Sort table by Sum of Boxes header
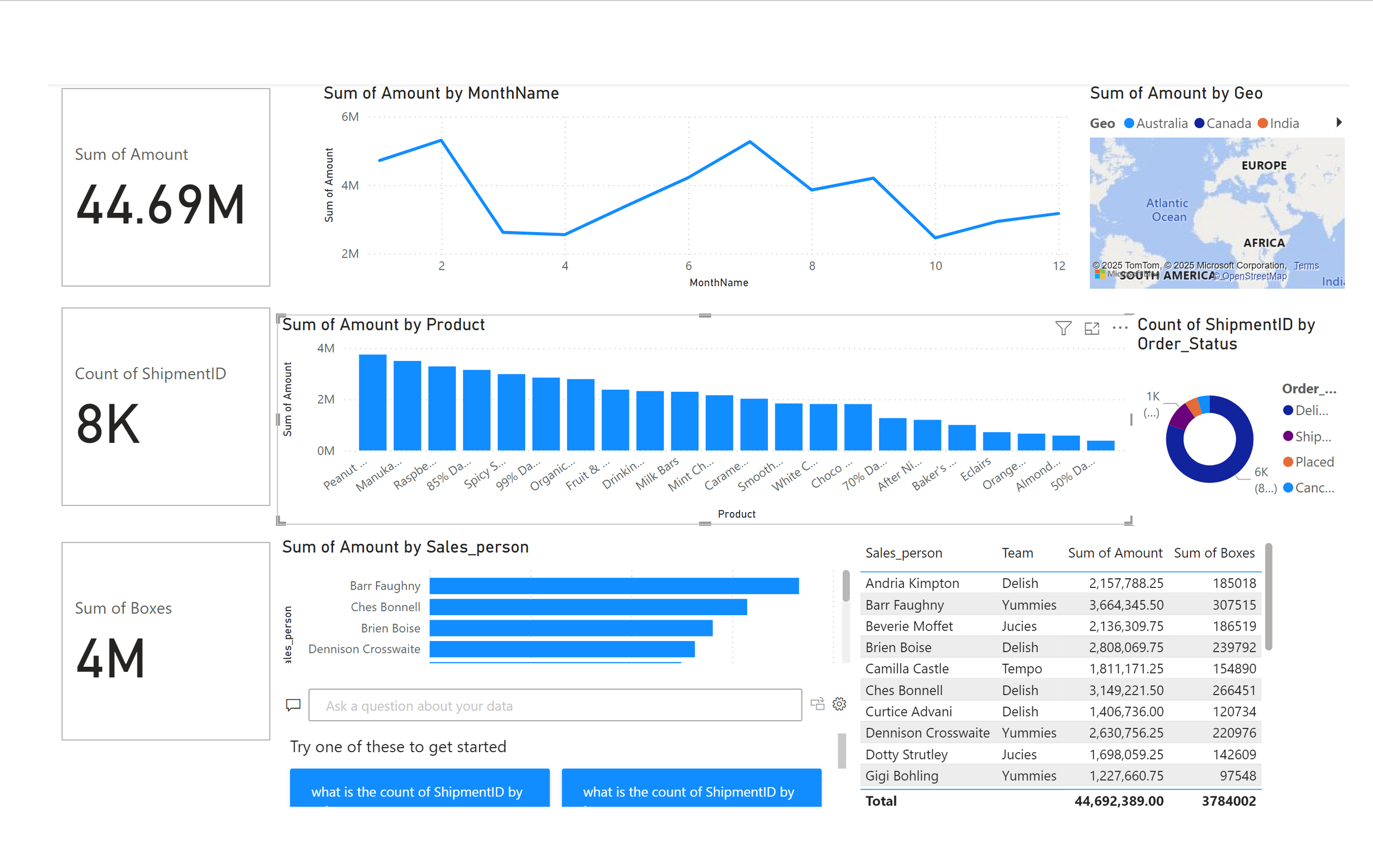 (1214, 553)
